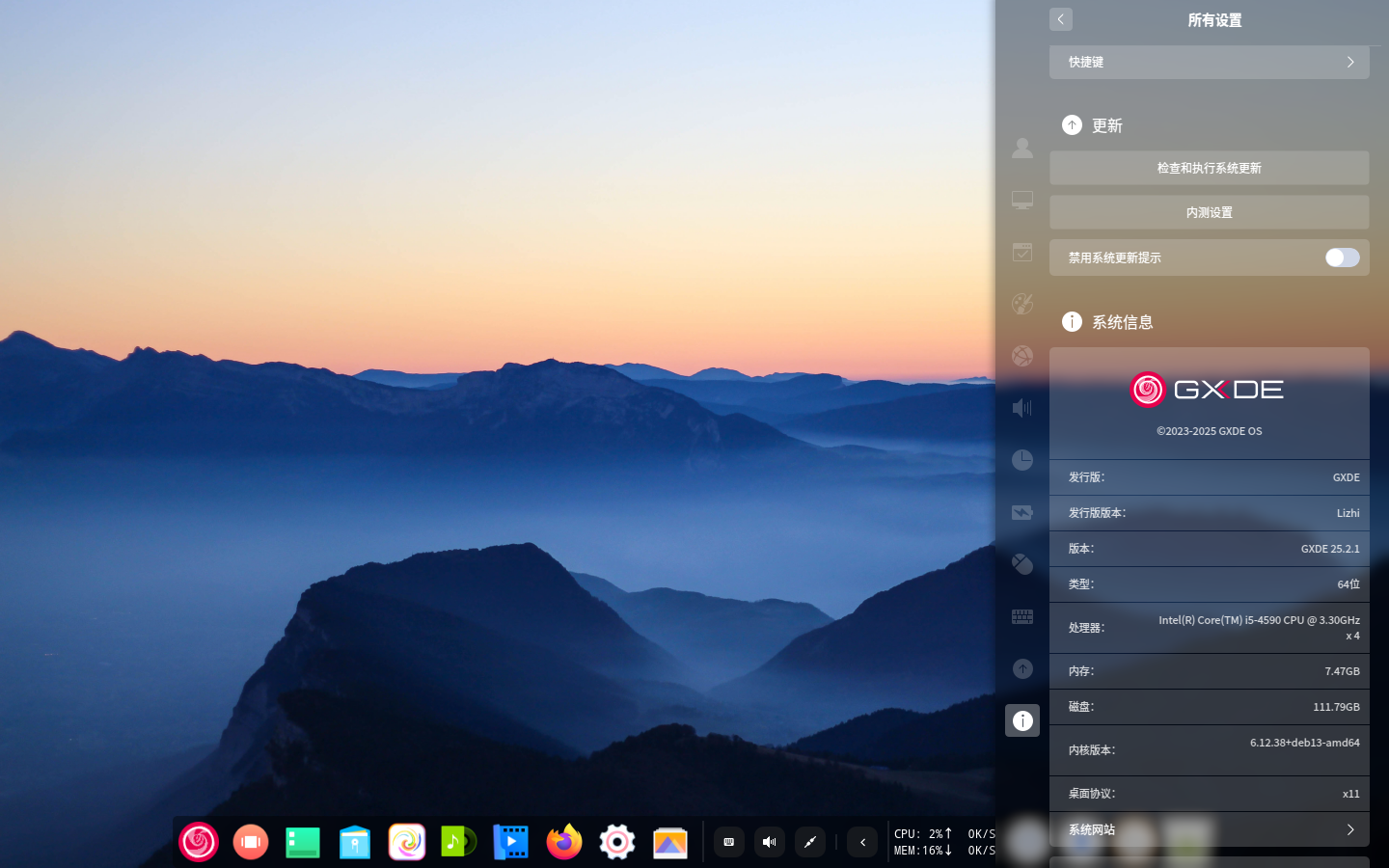
Task: Launch Firefox from the dock
Action: (x=564, y=842)
